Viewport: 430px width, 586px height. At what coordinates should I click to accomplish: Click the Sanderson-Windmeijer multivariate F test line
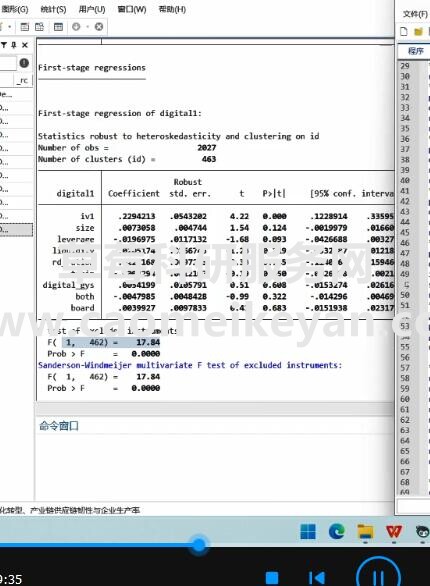pos(190,365)
